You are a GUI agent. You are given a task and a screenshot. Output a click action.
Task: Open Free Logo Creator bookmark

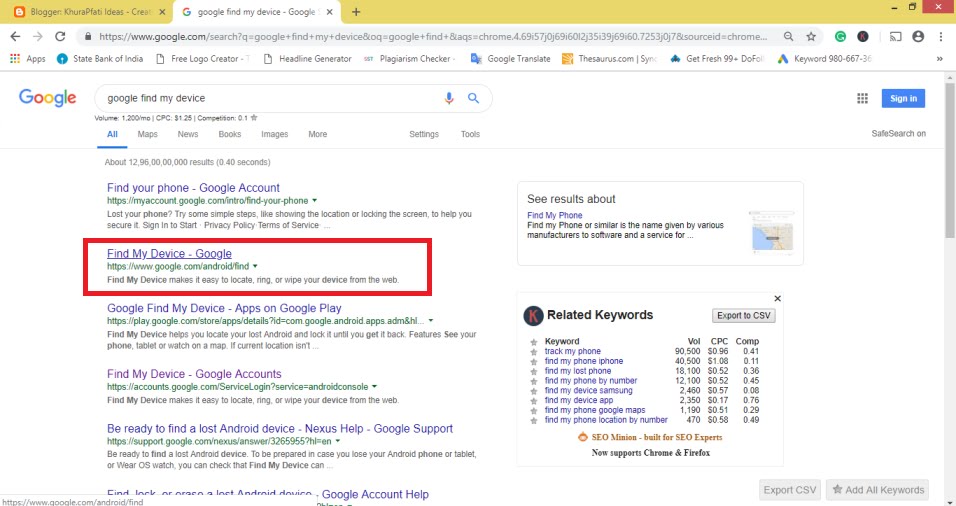click(x=203, y=59)
